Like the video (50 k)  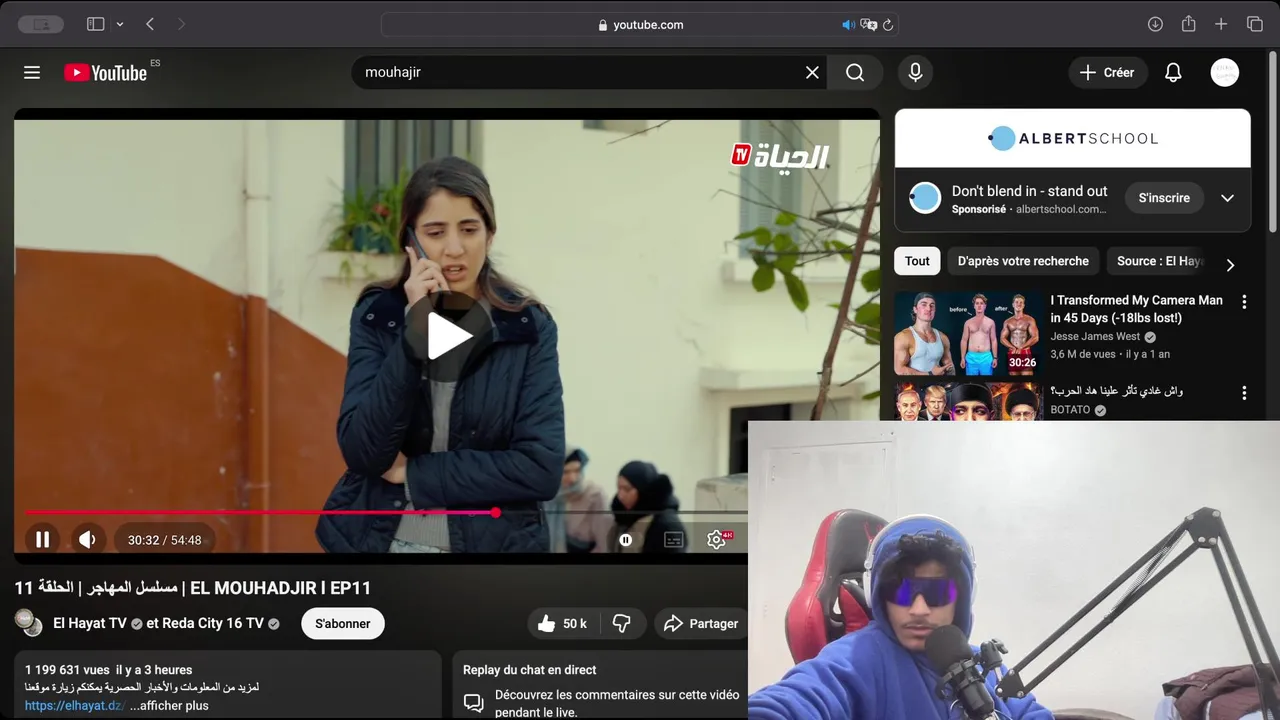click(562, 623)
